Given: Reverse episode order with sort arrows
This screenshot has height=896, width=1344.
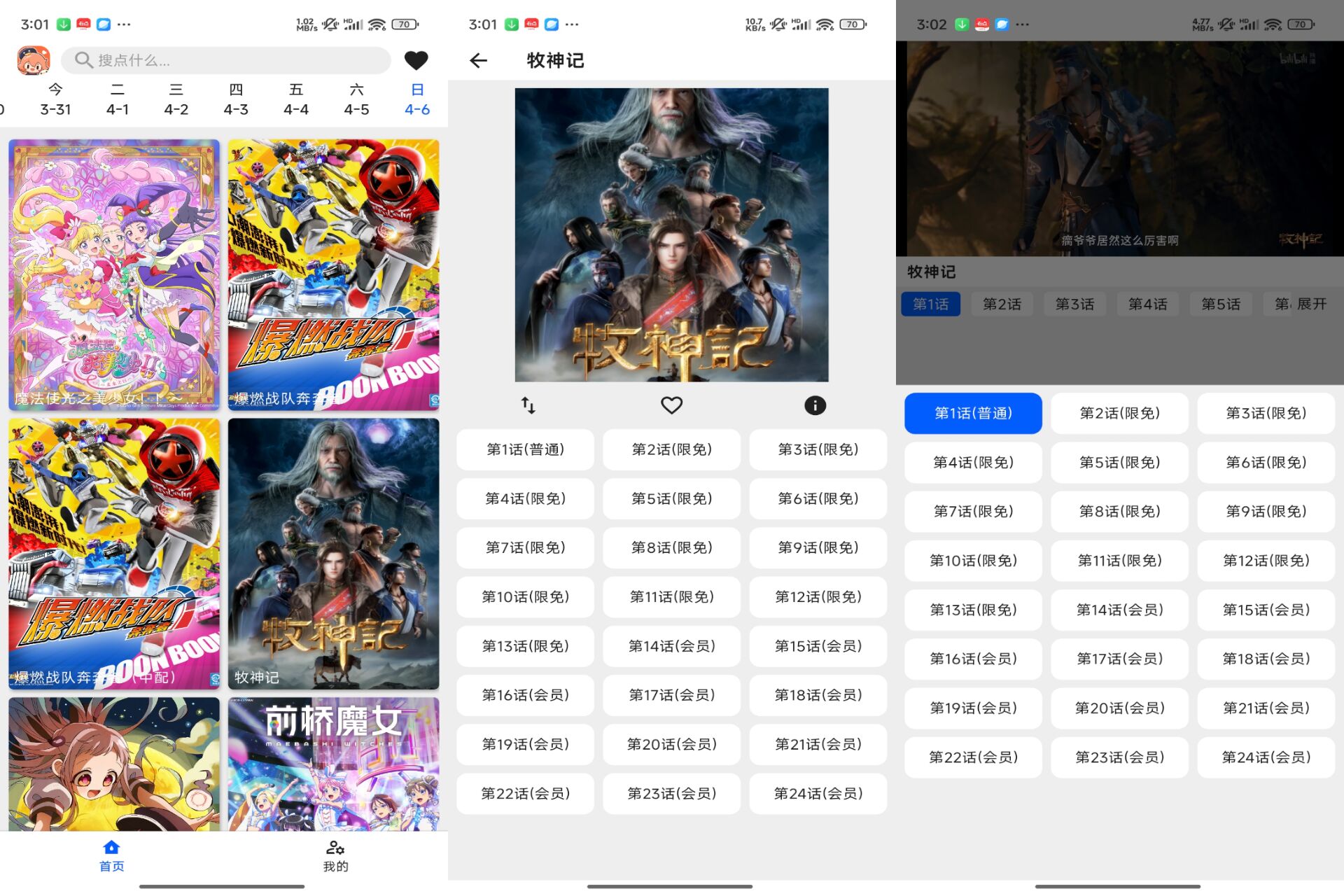Looking at the screenshot, I should tap(528, 405).
